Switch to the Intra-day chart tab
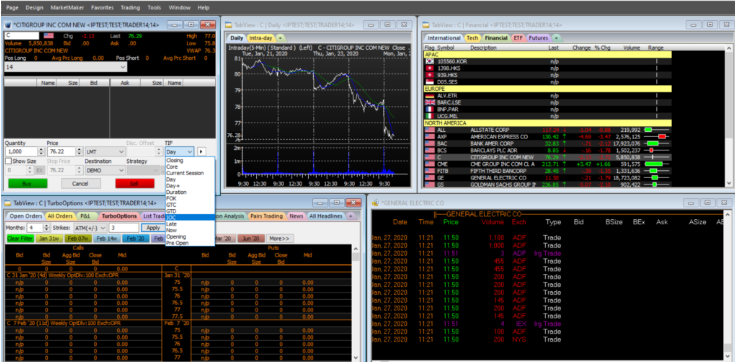The height and width of the screenshot is (362, 735). coord(260,38)
